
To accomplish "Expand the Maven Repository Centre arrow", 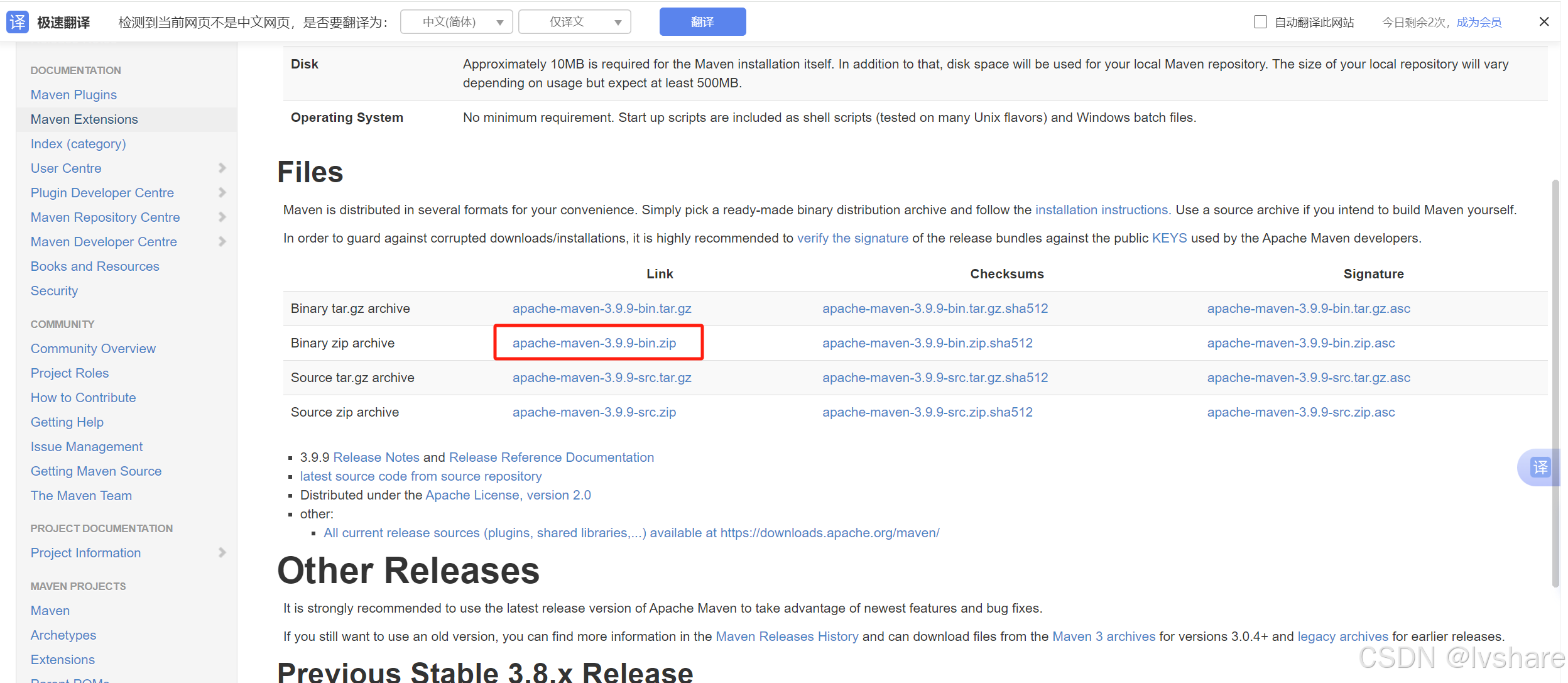I will (x=222, y=217).
